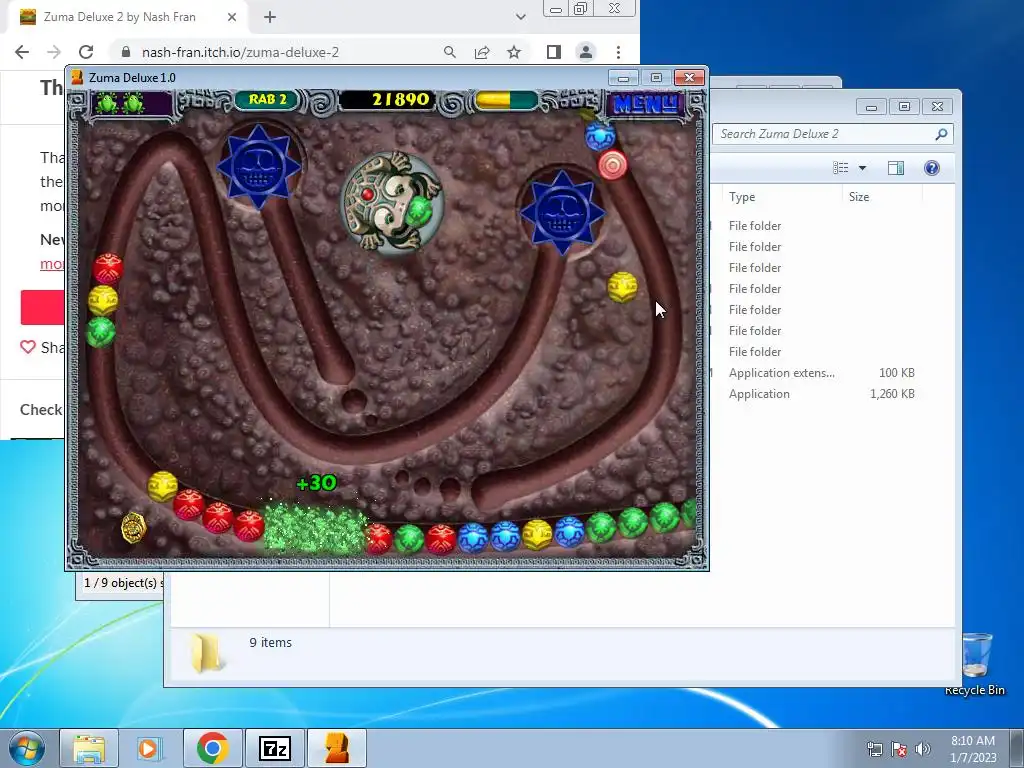Open the Chrome profile menu
The width and height of the screenshot is (1024, 768).
pyautogui.click(x=586, y=52)
